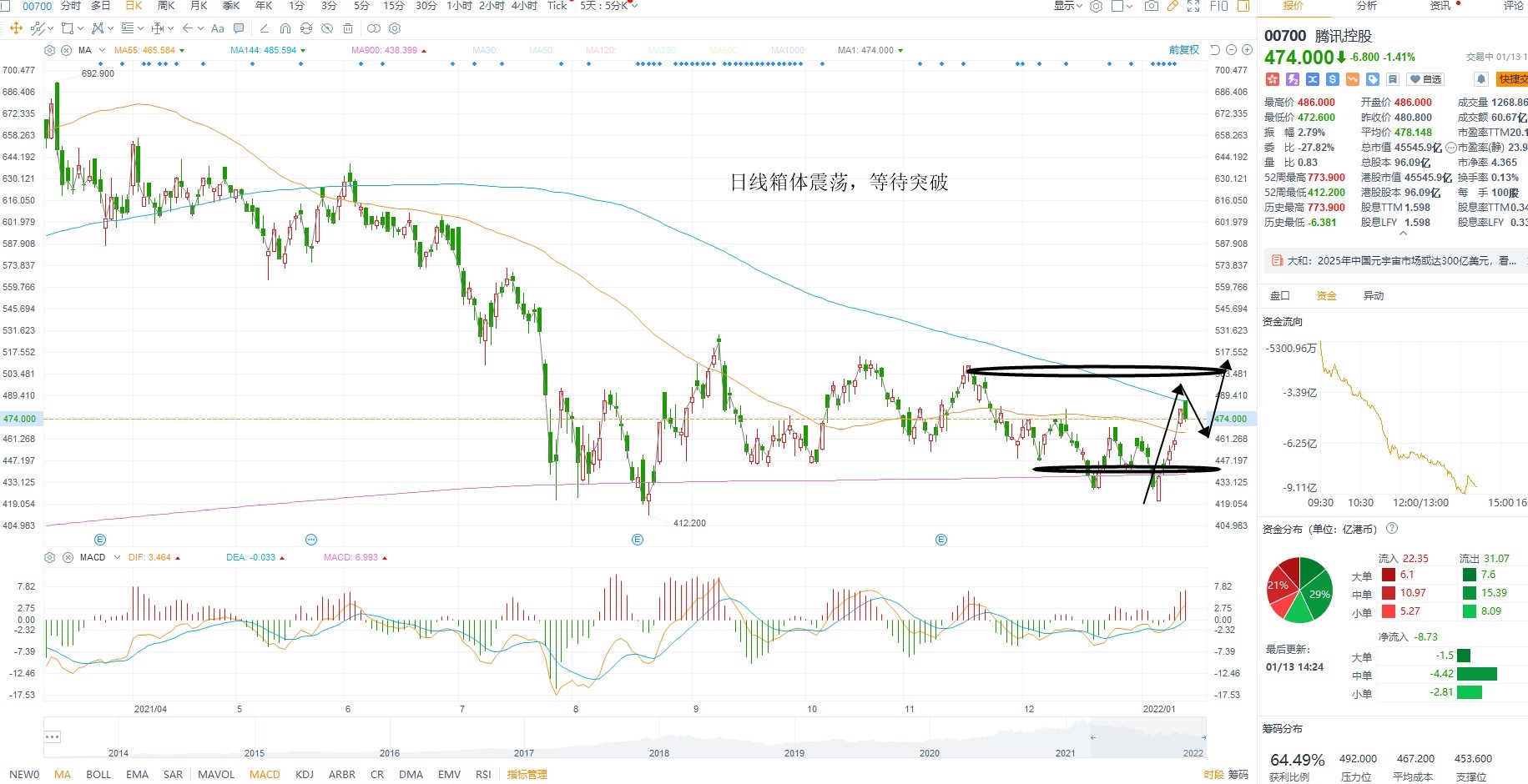Hide all drawings with the eye-slash icon
The height and width of the screenshot is (784, 1528).
click(x=327, y=28)
